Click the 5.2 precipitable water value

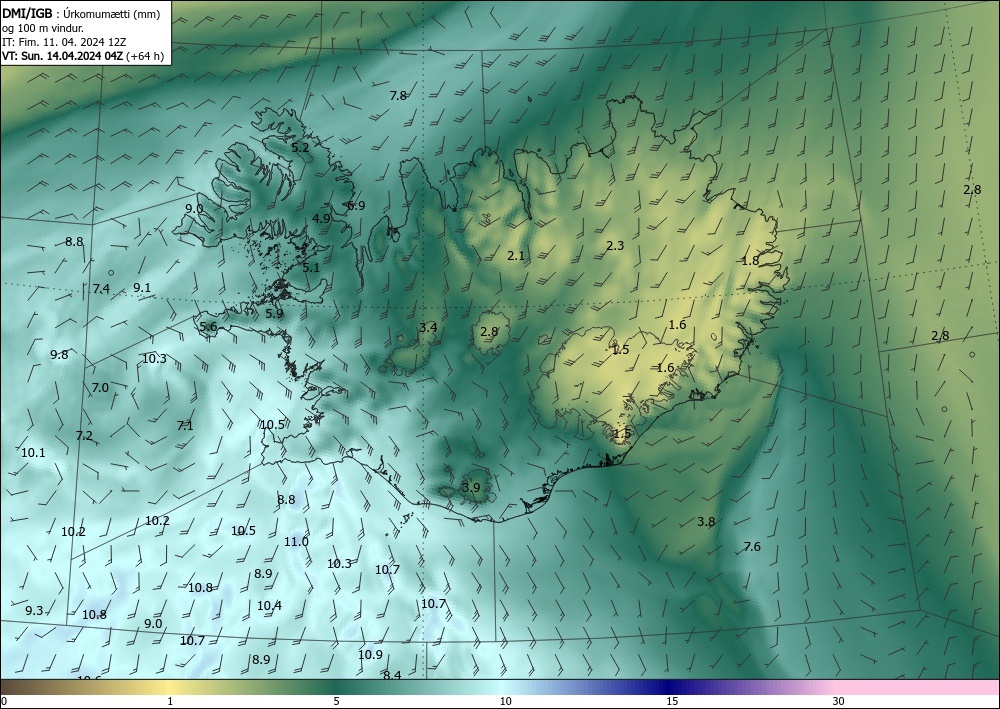pos(300,147)
